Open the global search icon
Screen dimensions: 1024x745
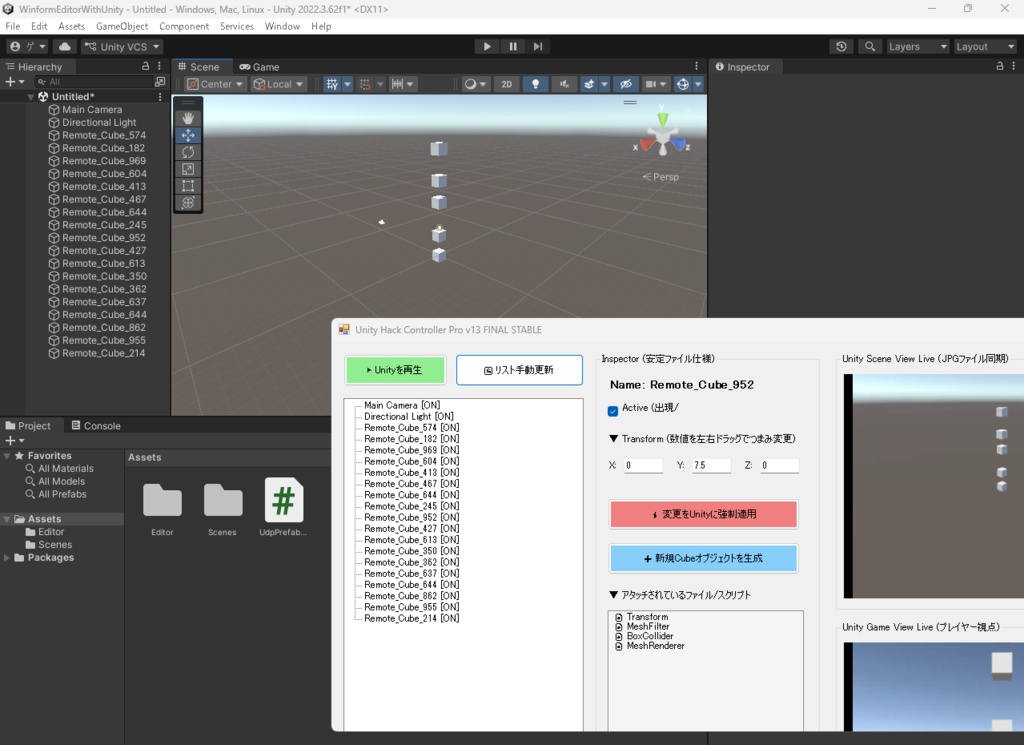pyautogui.click(x=870, y=46)
